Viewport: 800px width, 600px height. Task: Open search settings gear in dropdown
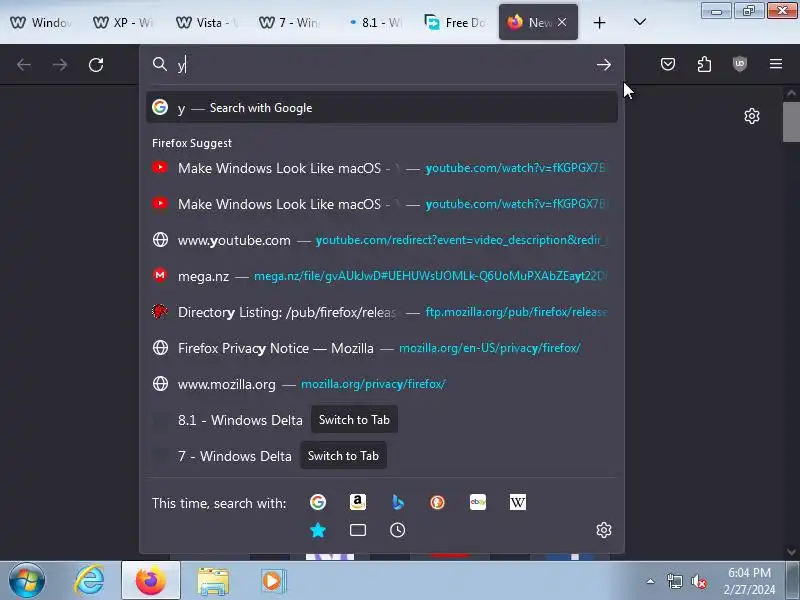pos(604,530)
